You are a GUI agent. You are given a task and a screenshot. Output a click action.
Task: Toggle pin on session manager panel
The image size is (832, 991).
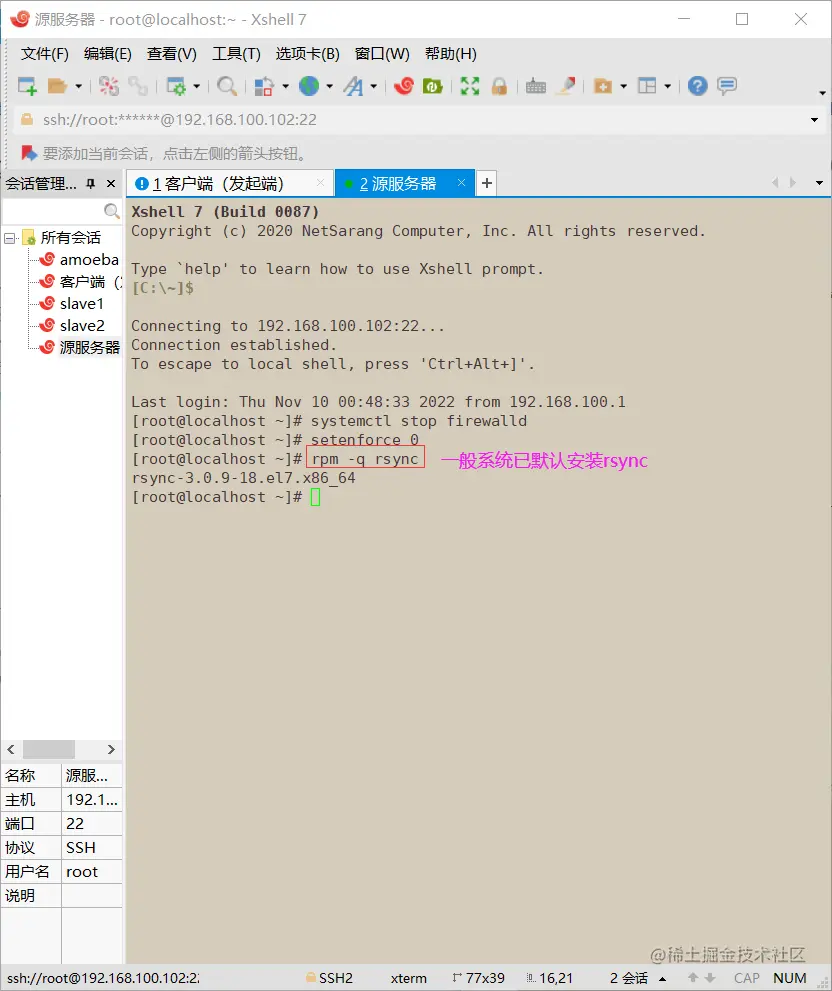click(x=90, y=184)
